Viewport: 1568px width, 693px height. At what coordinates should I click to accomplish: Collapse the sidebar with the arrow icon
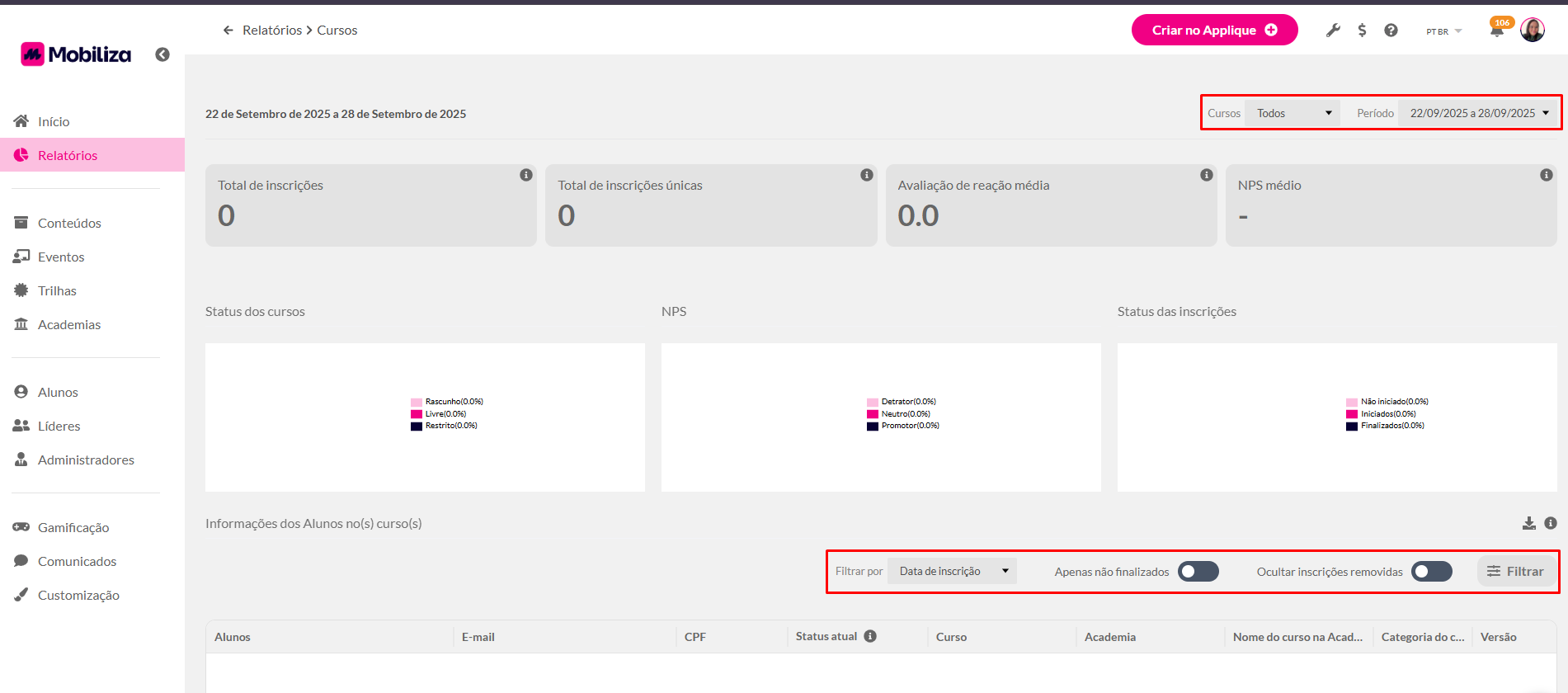tap(162, 54)
